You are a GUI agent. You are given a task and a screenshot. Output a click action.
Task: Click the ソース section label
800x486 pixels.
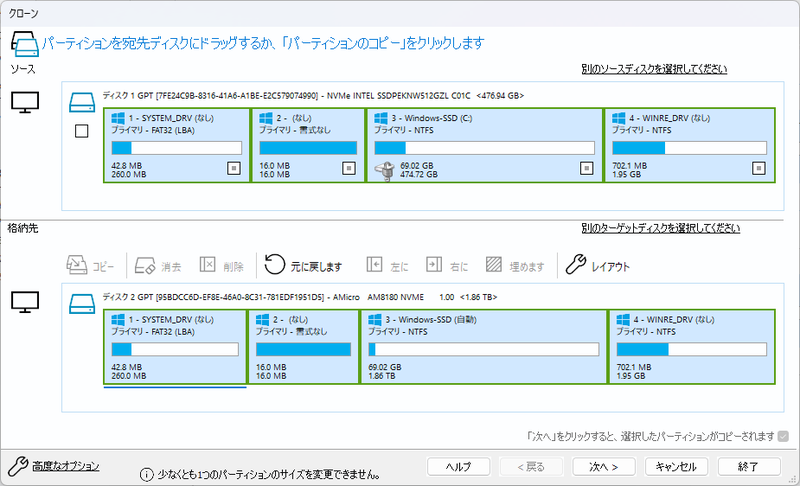click(22, 69)
